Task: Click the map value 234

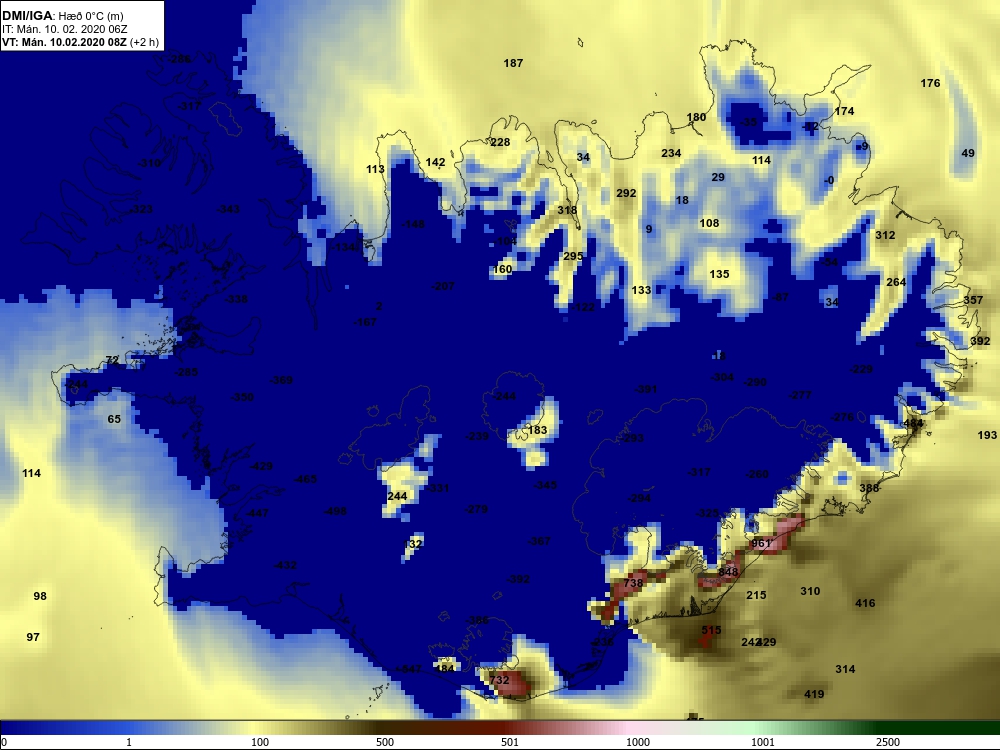Action: click(x=672, y=153)
